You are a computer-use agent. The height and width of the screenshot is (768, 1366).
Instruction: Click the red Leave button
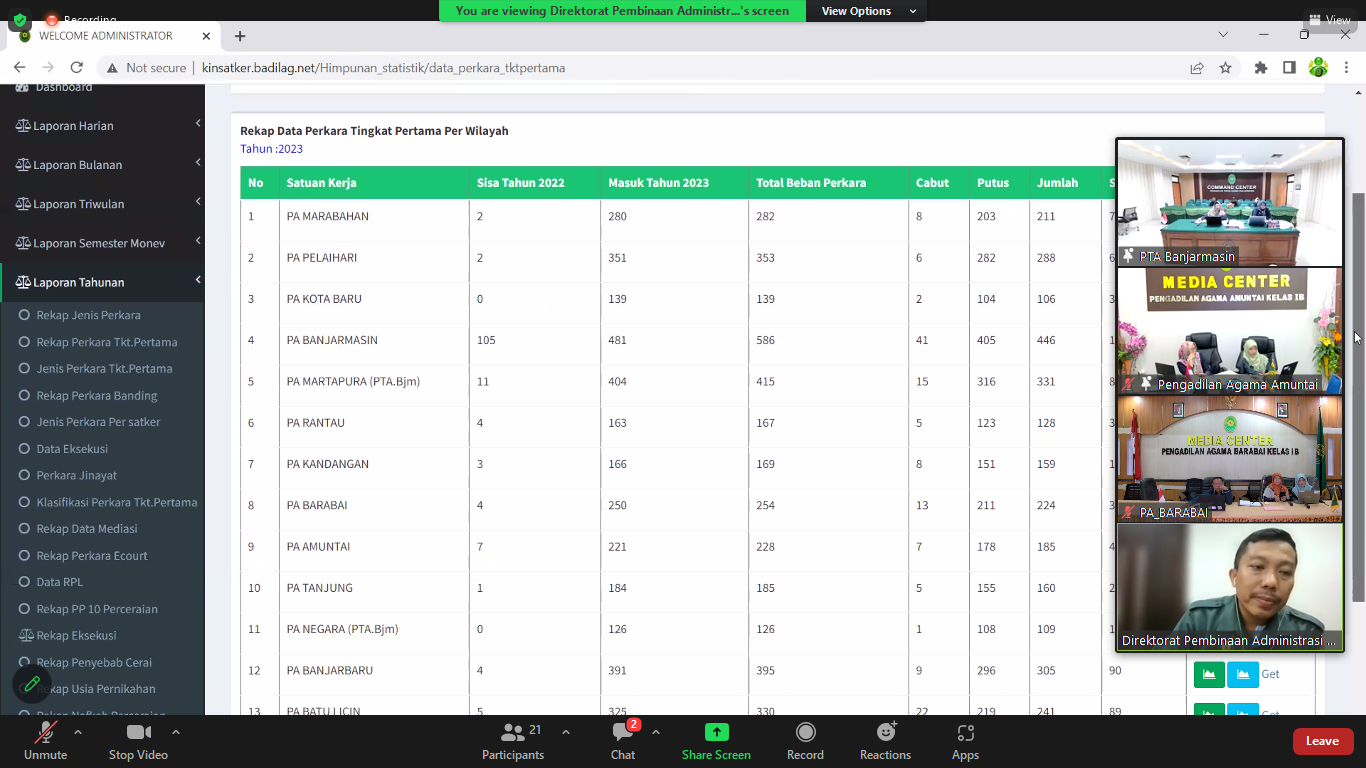click(1322, 741)
